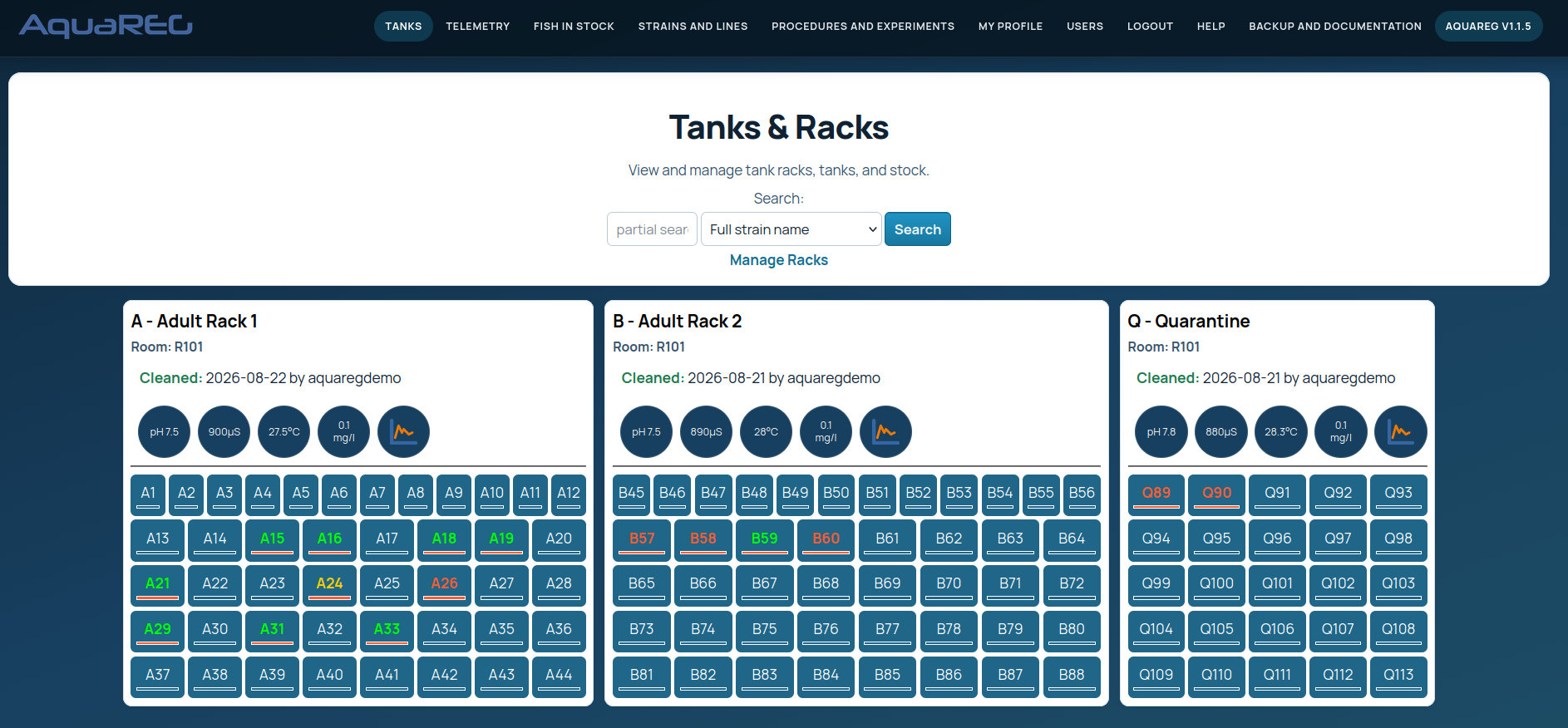Open Backup and Documentation

click(1335, 27)
